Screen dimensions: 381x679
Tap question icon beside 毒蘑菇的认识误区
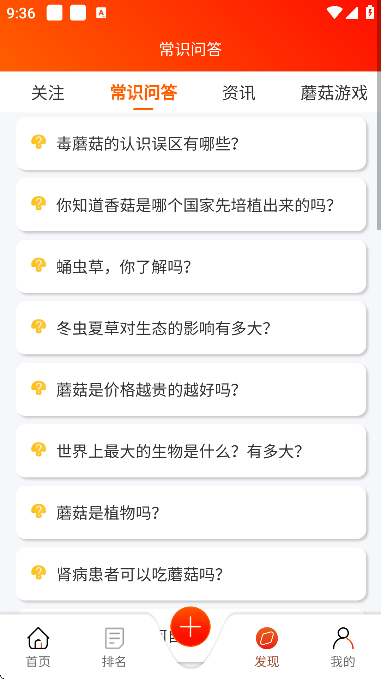tap(39, 142)
